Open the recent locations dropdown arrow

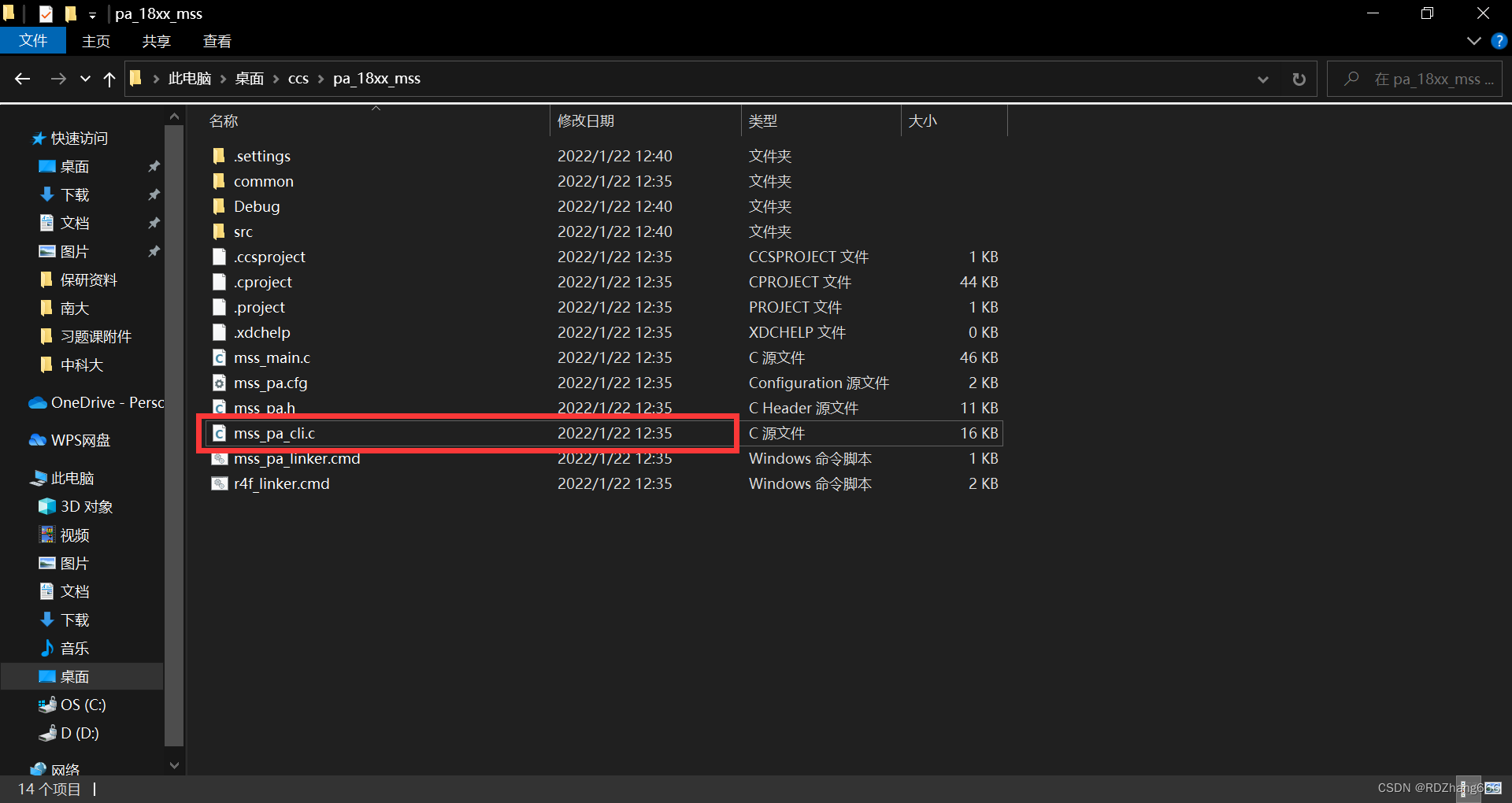pos(85,79)
